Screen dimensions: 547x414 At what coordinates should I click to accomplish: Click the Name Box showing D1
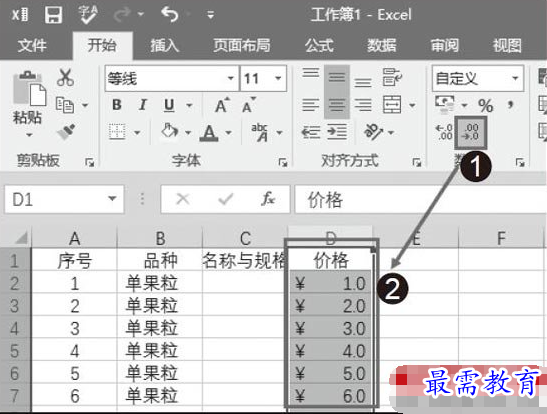(x=64, y=200)
